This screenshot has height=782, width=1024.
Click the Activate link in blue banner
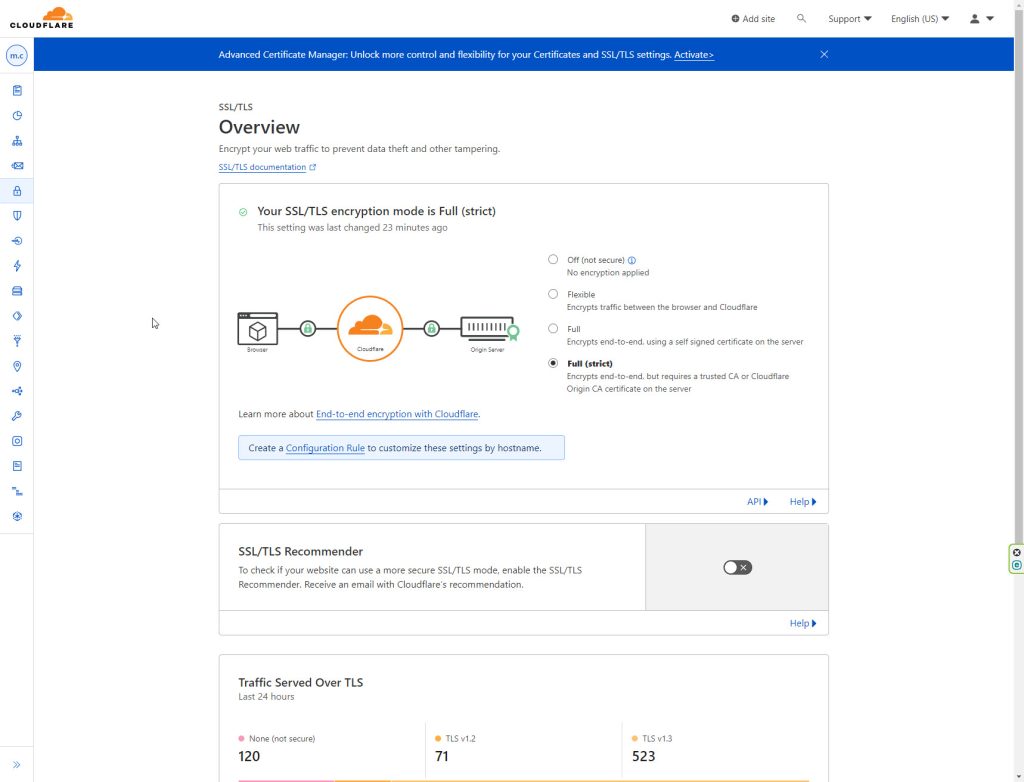click(x=694, y=55)
